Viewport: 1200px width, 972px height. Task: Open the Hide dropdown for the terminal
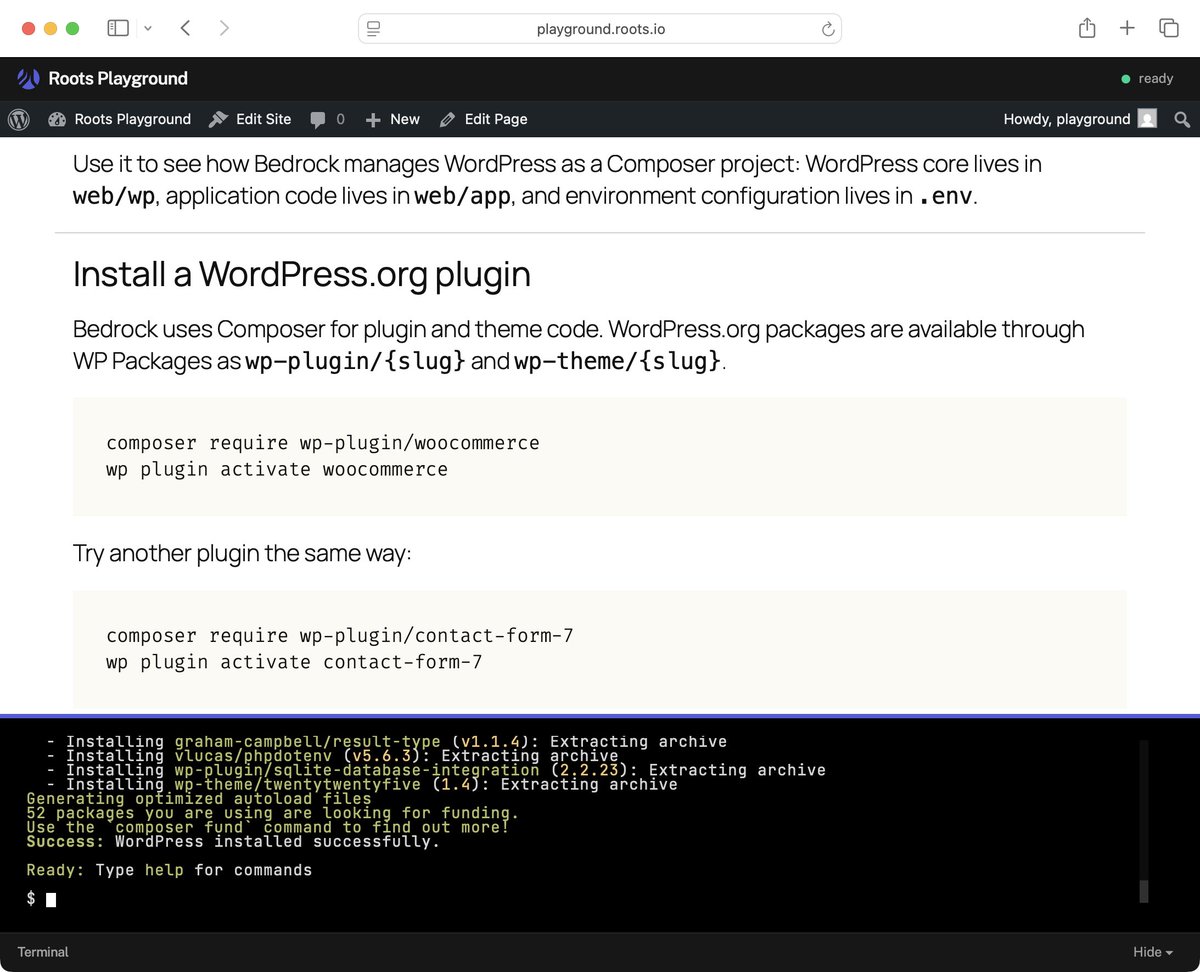pos(1153,952)
